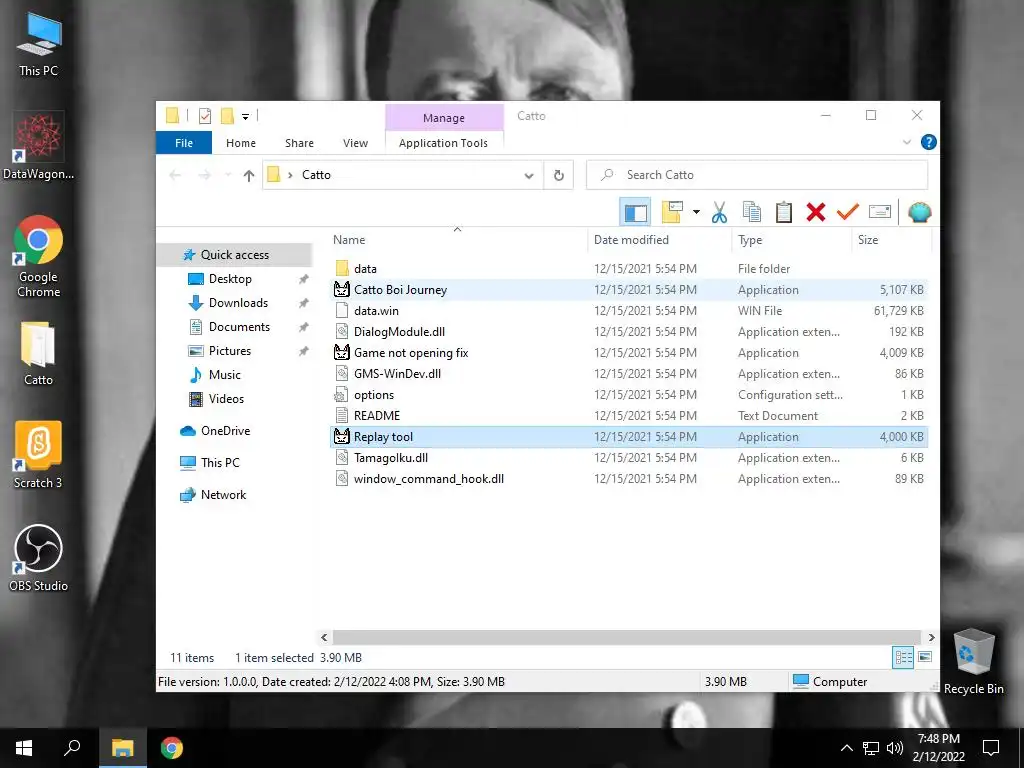This screenshot has width=1024, height=768.
Task: Select the Manage contextual tab
Action: 444,118
